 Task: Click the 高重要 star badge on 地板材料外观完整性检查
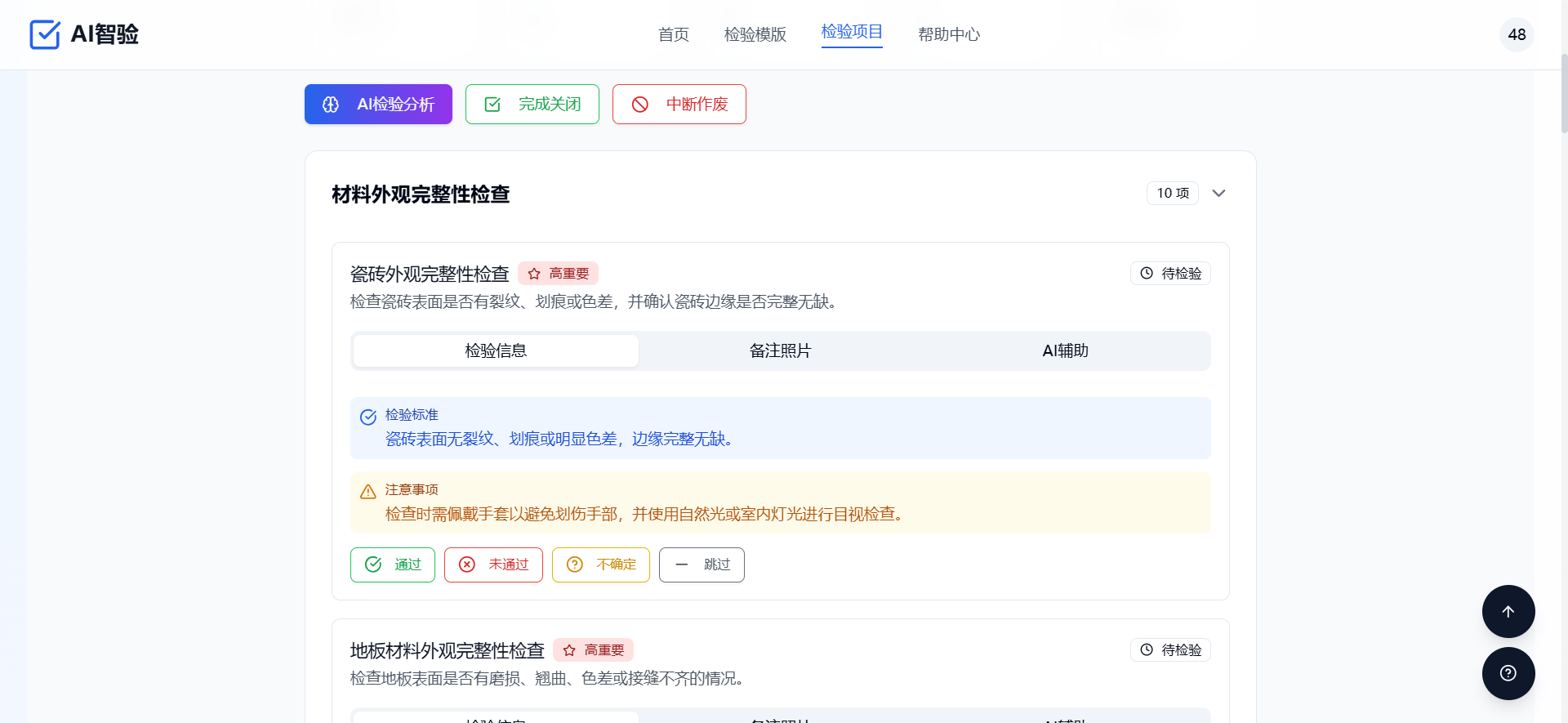click(x=593, y=650)
